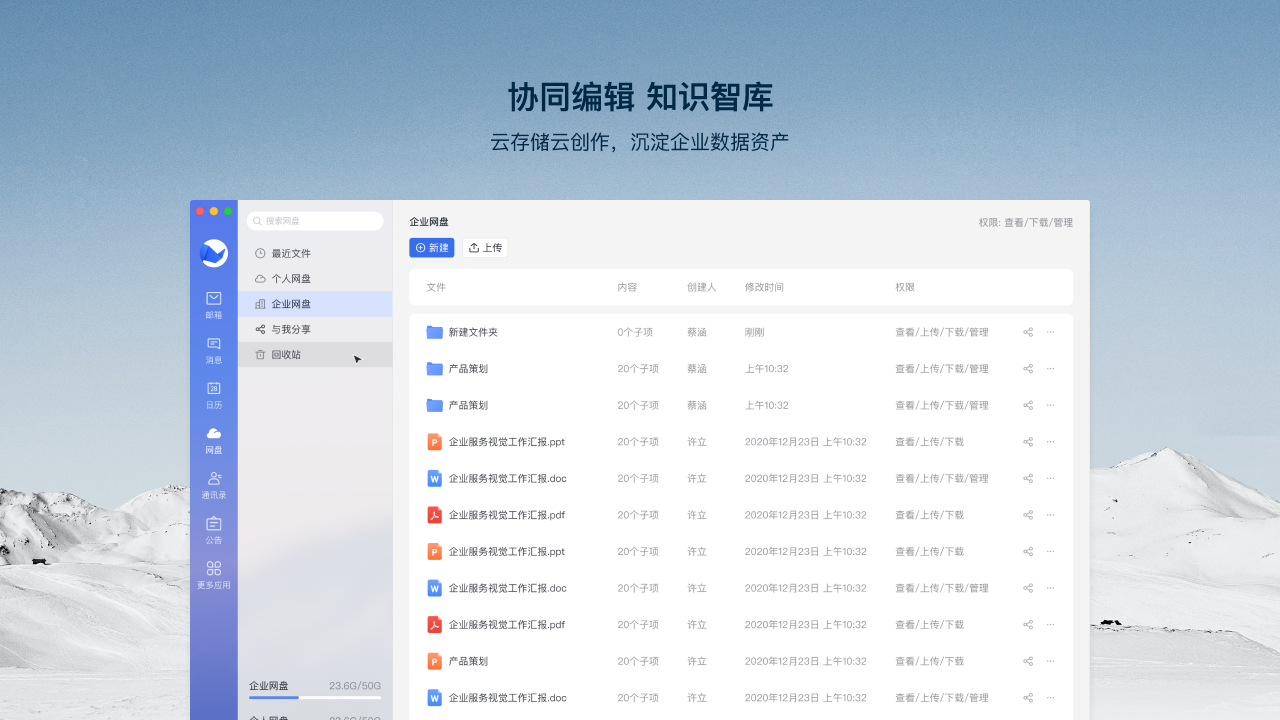
Task: Open more options for 新建文件夹 row
Action: click(x=1050, y=332)
